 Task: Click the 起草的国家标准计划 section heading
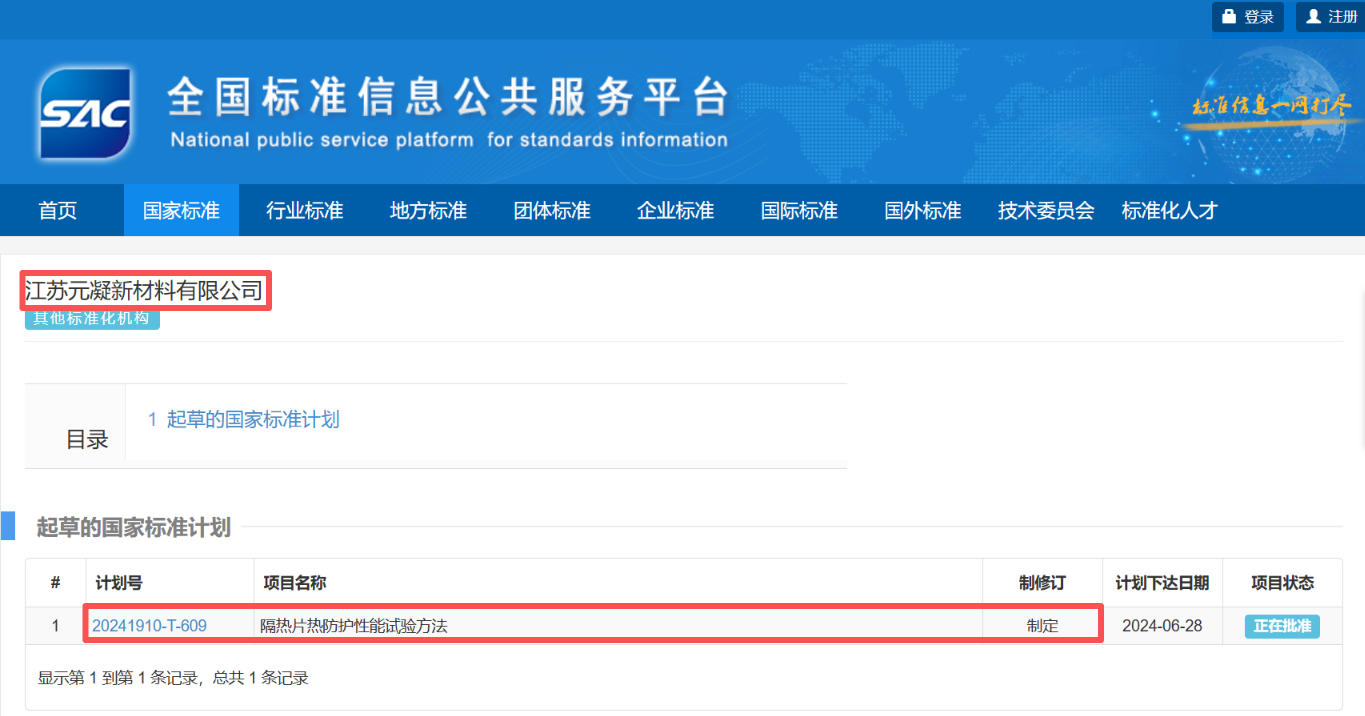(x=134, y=527)
